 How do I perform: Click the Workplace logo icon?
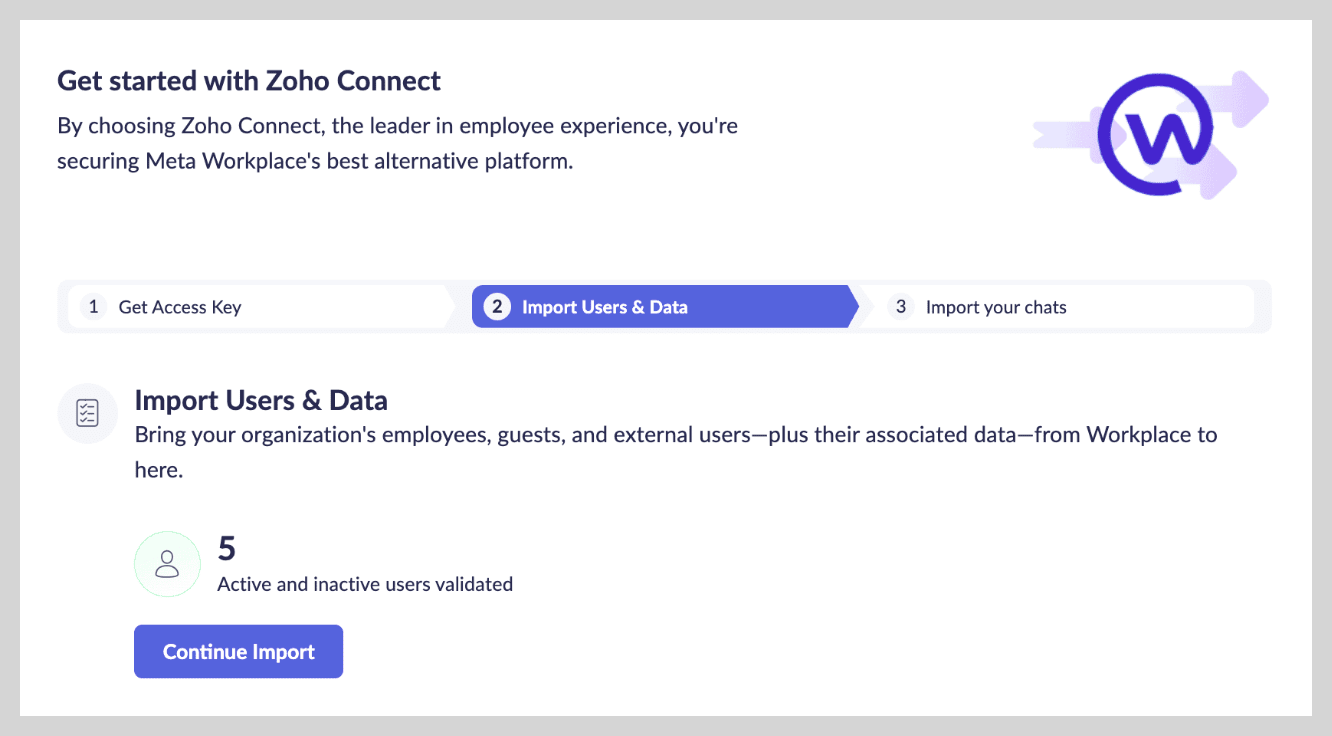[x=1154, y=135]
